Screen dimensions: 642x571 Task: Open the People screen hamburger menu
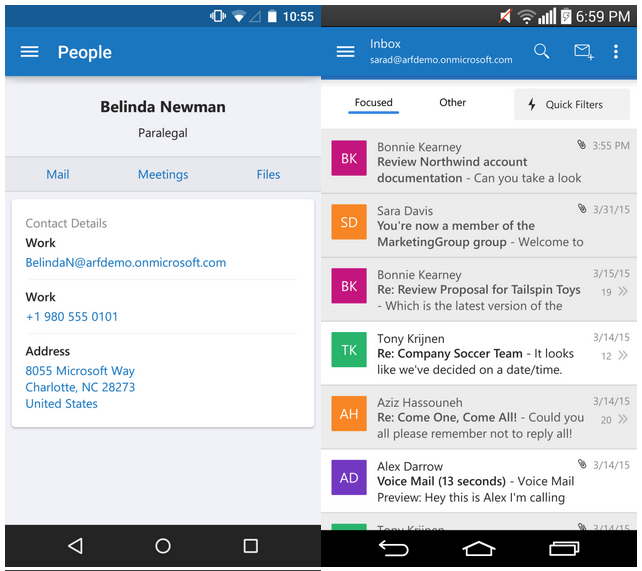(30, 52)
